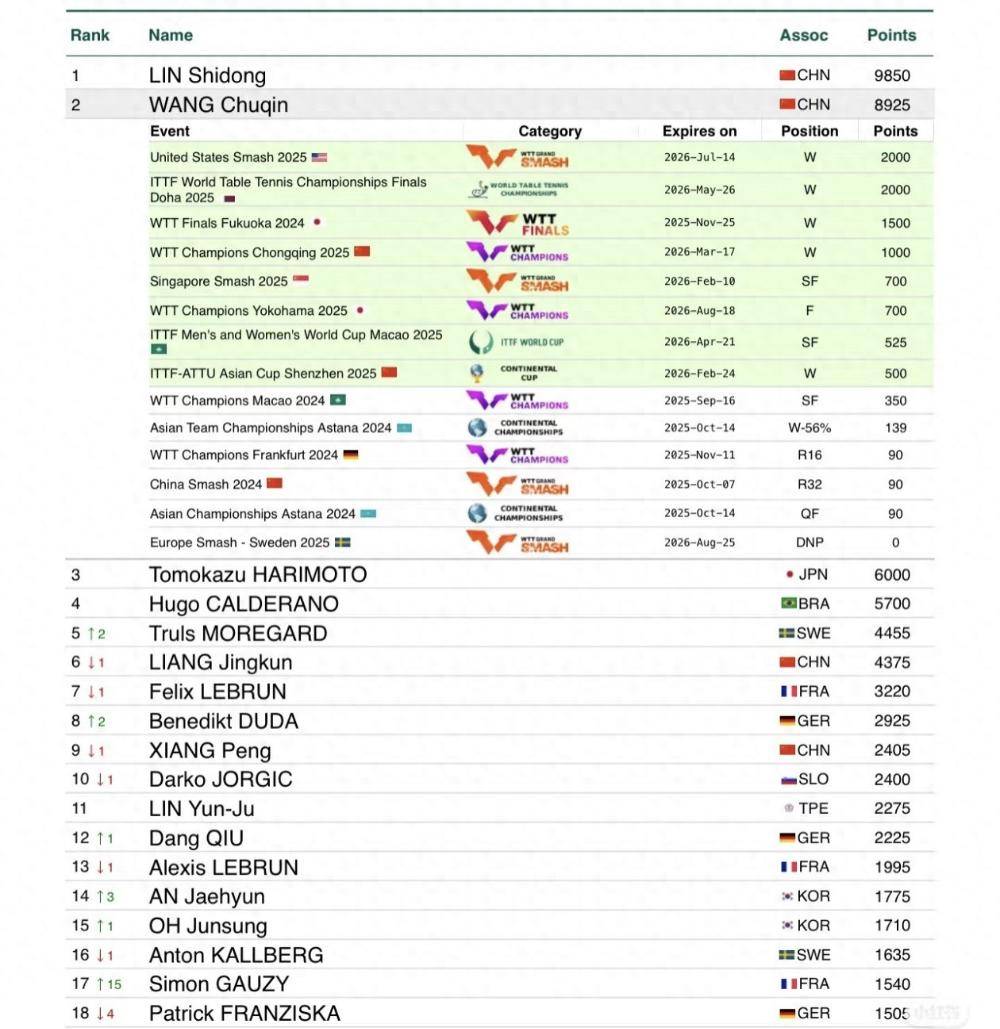
Task: Sort by the Name column header
Action: click(x=171, y=35)
